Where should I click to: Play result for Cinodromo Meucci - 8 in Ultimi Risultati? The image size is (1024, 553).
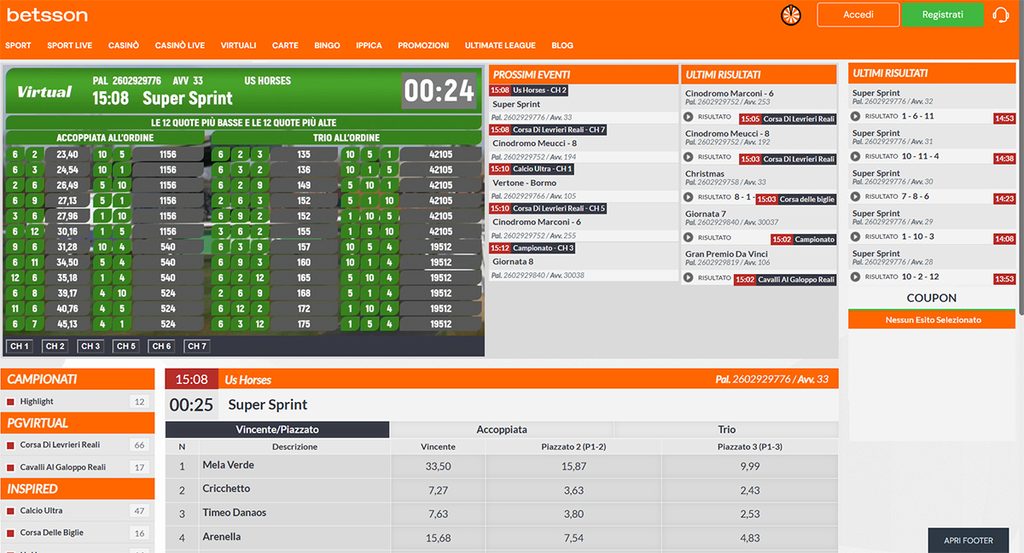coord(688,157)
